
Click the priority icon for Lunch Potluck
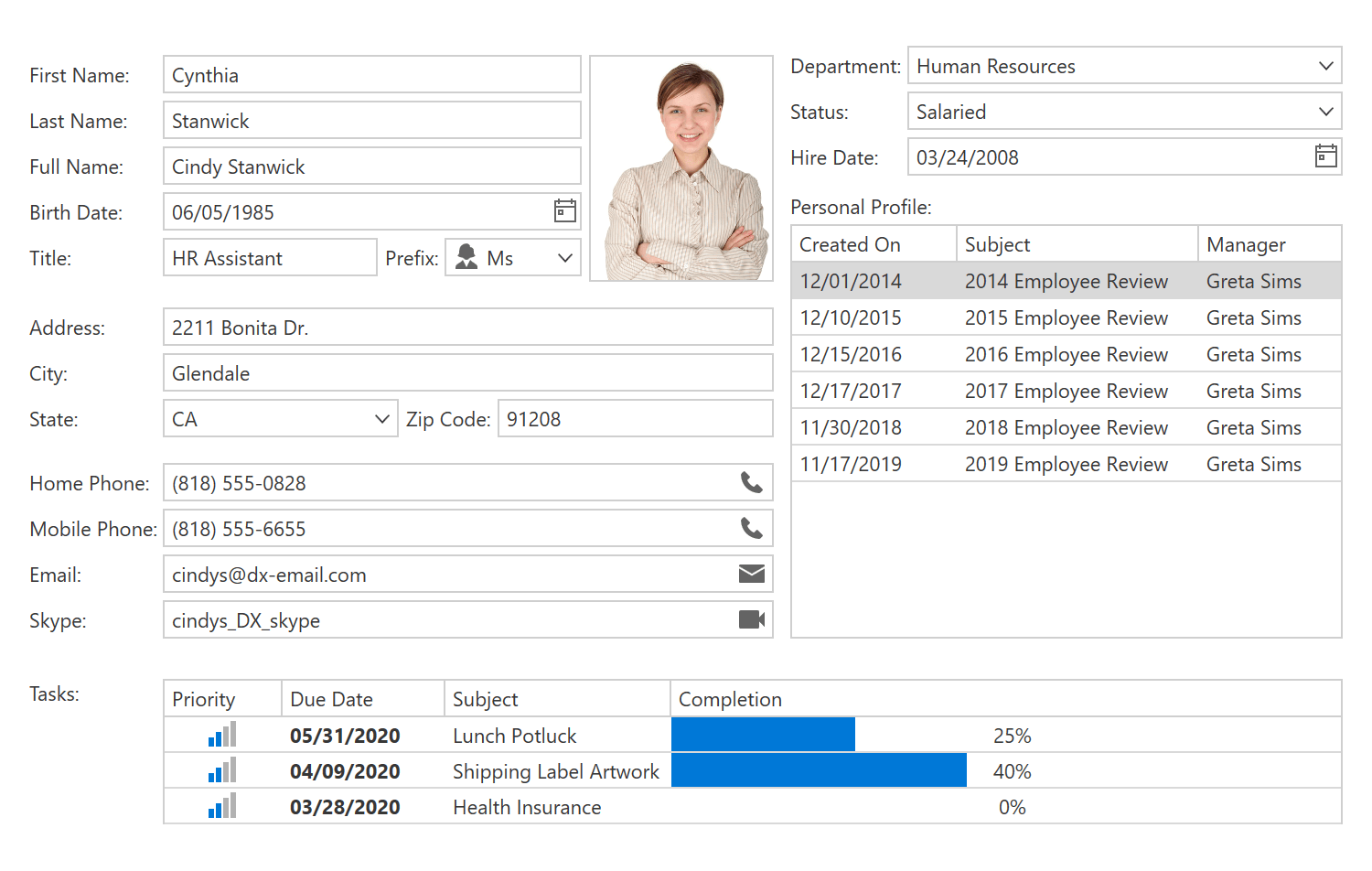pos(221,734)
